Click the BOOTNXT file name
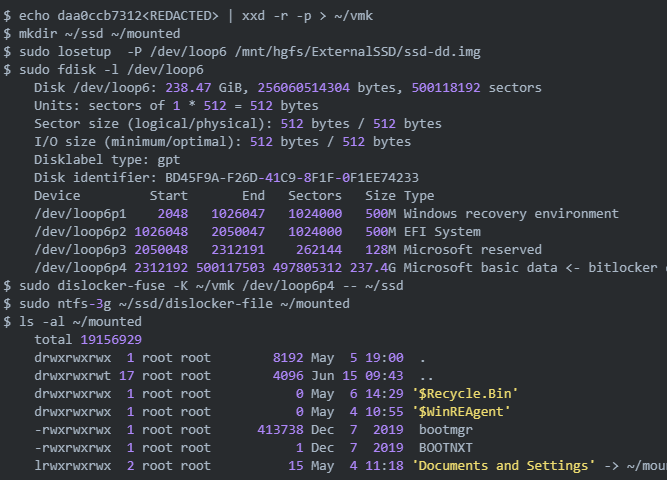This screenshot has width=667, height=480. click(446, 448)
